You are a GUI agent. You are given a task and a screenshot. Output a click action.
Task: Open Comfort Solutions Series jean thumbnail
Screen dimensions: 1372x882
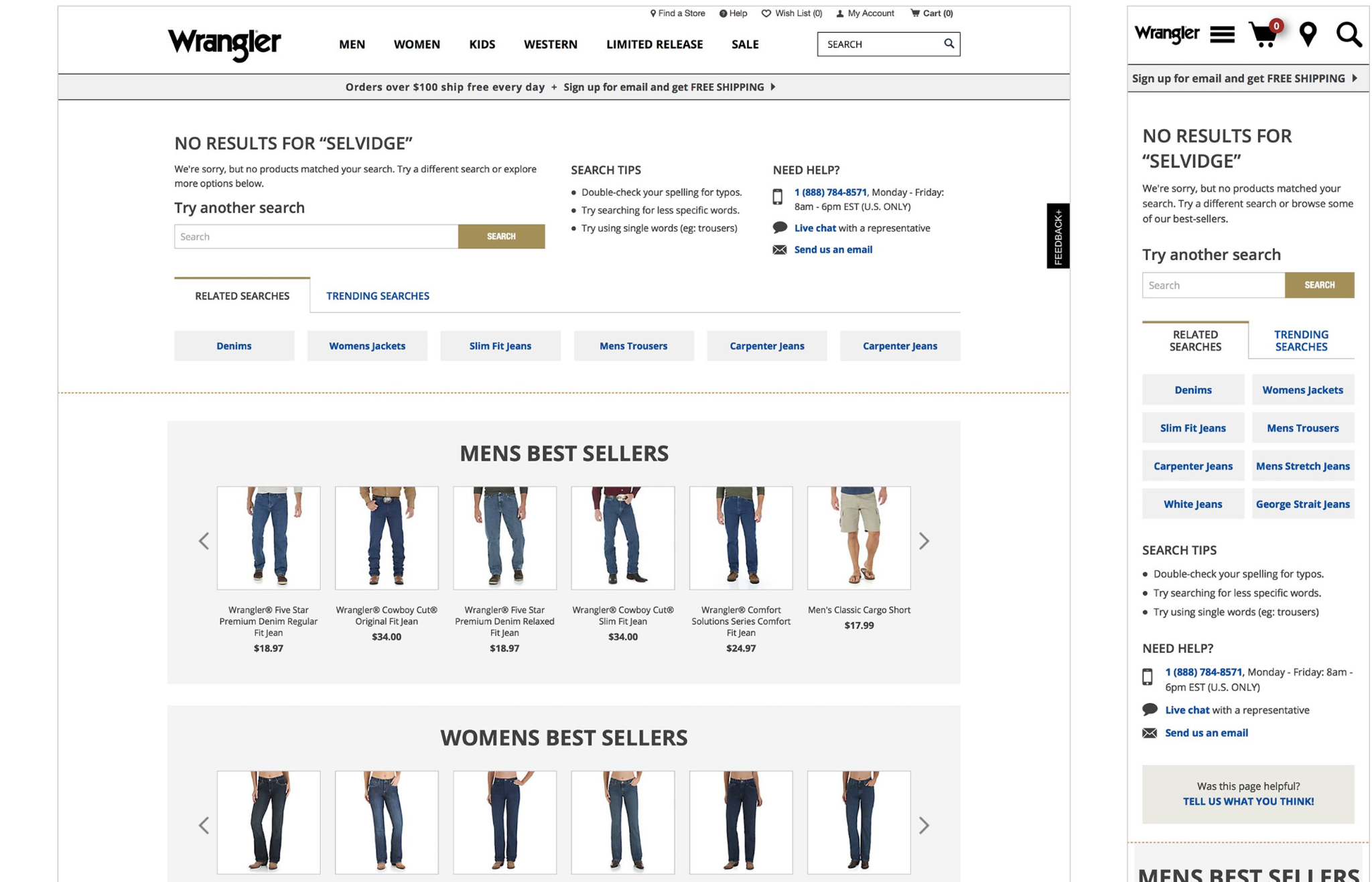click(x=741, y=538)
